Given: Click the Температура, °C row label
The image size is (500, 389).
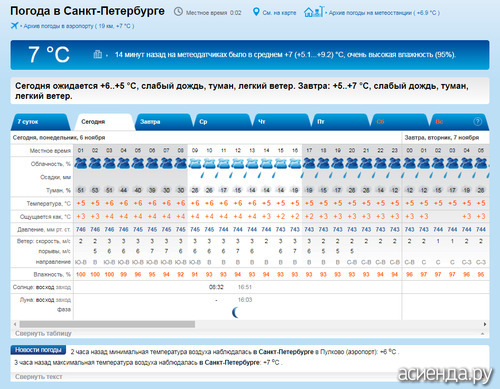Looking at the screenshot, I should point(49,203).
